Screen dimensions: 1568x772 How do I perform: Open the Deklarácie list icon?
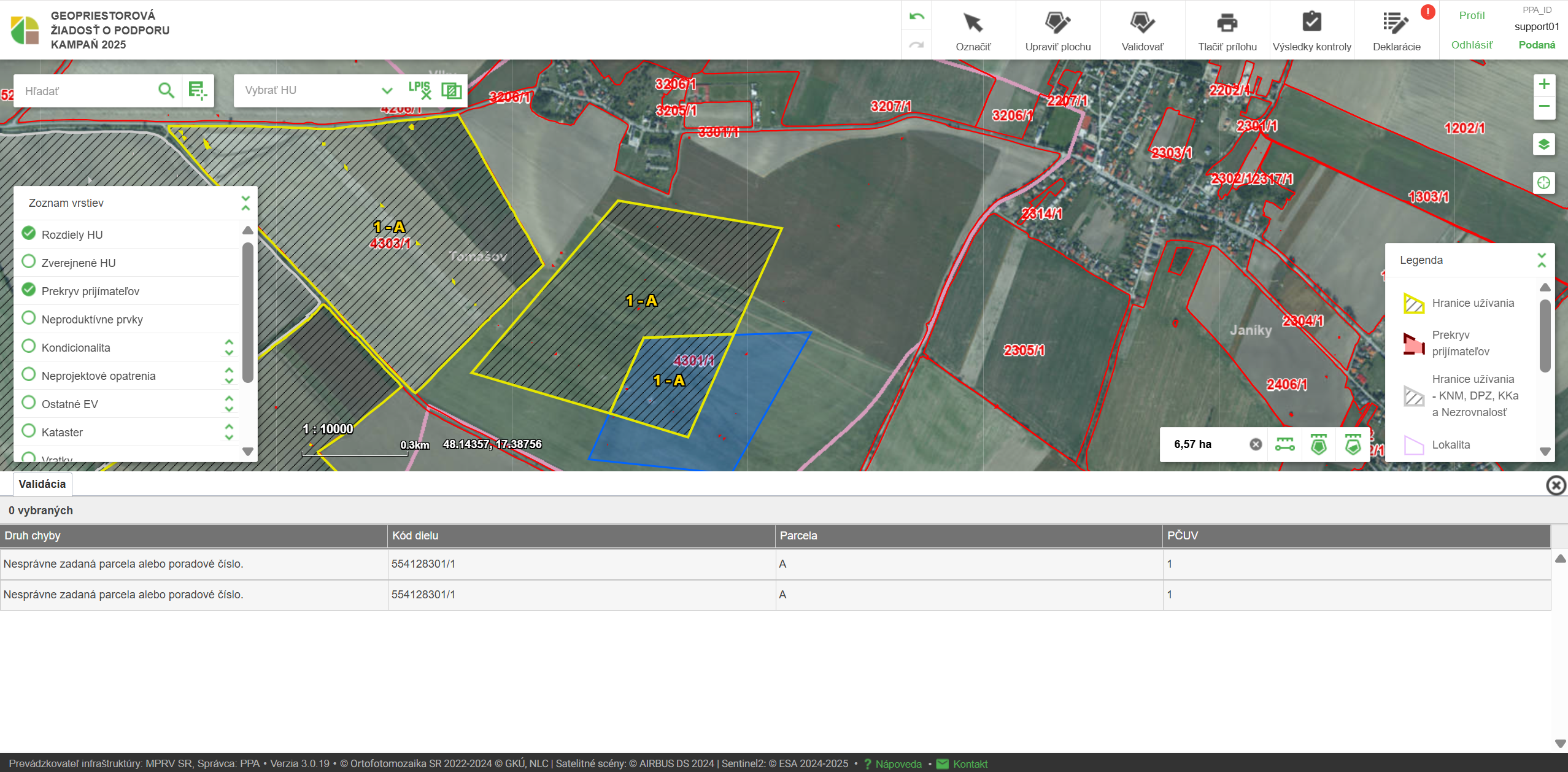pos(1396,23)
